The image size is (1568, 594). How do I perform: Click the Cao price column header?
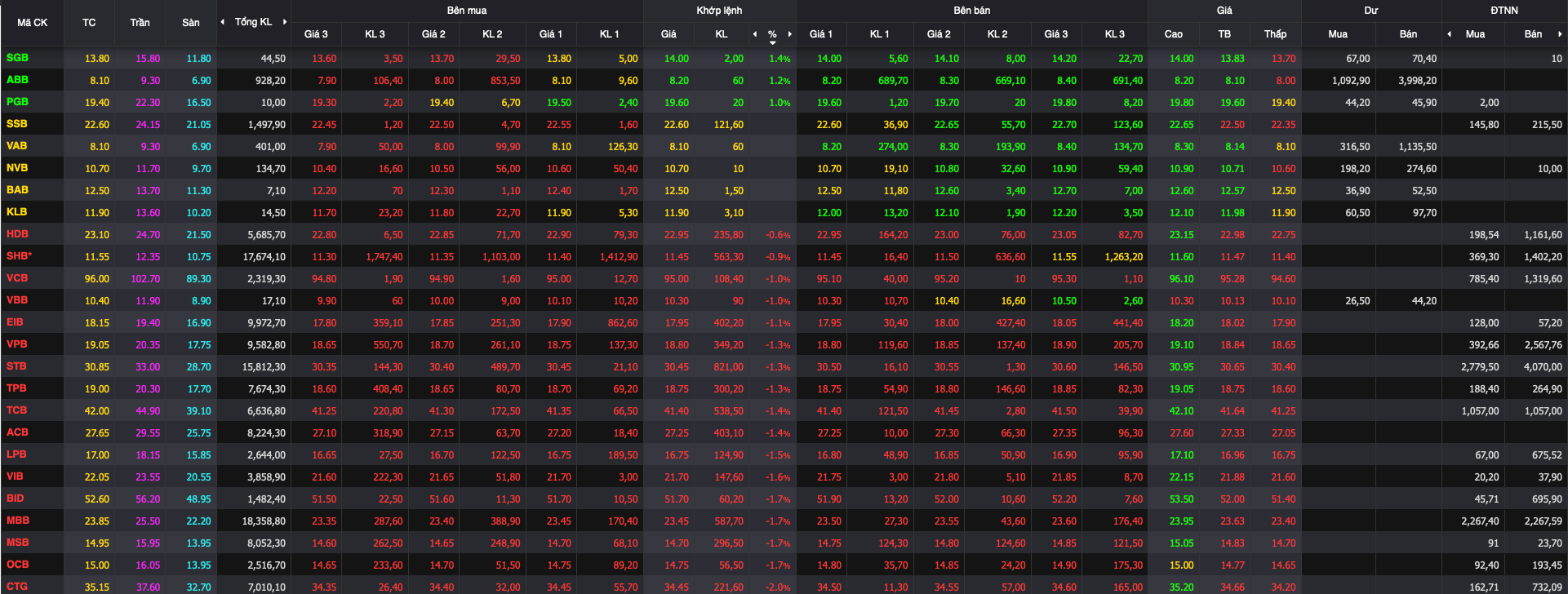click(x=1173, y=34)
